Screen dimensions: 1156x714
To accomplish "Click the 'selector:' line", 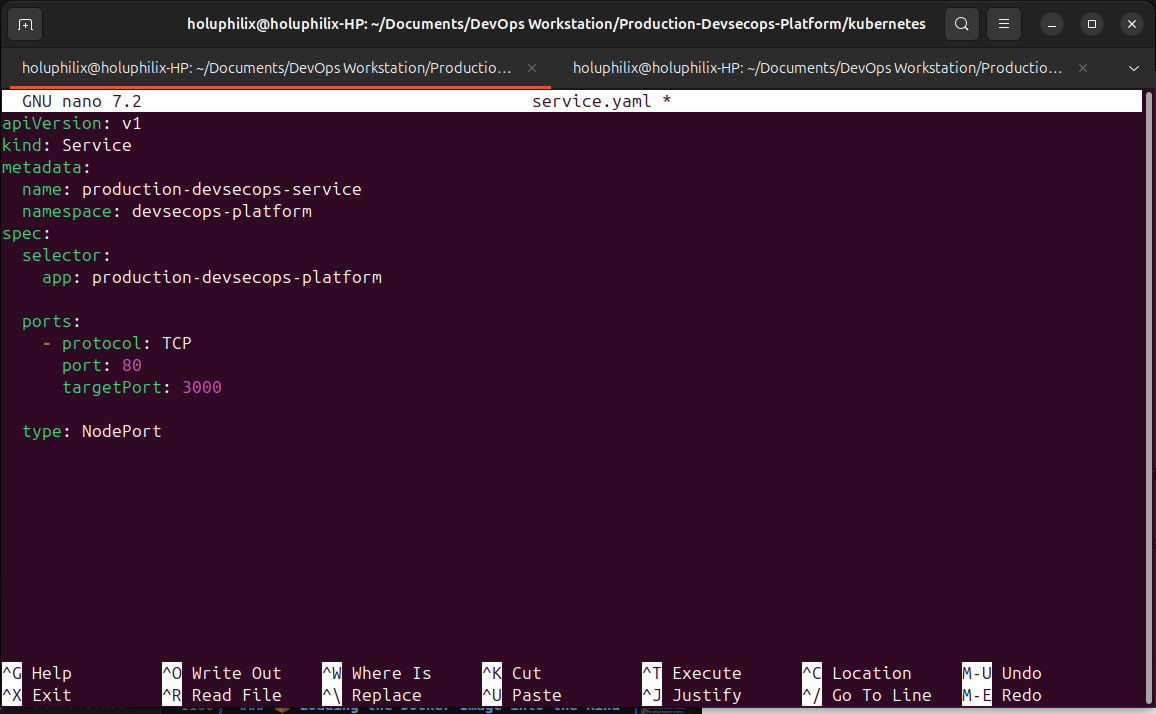I will coord(66,255).
